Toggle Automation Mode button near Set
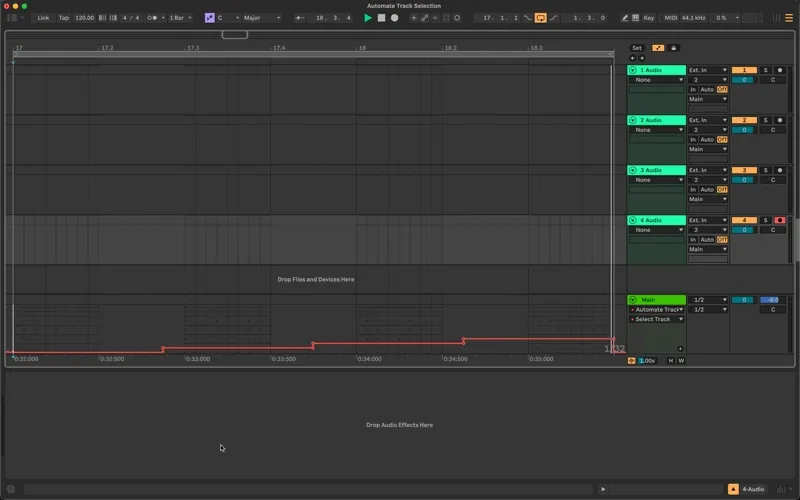 point(658,48)
